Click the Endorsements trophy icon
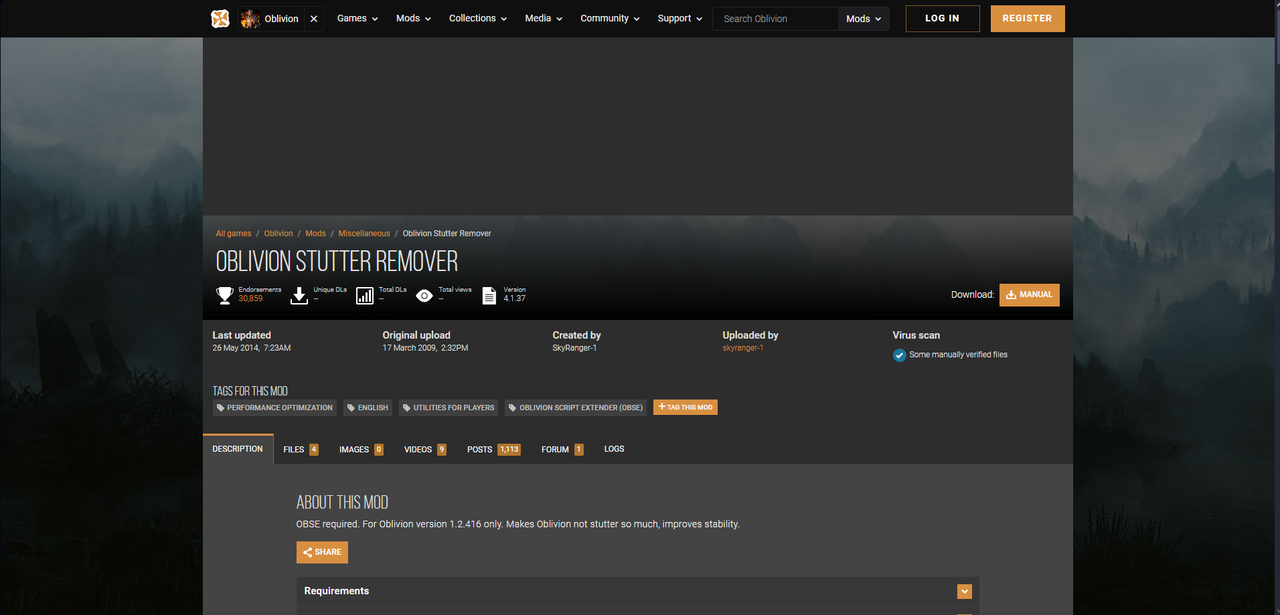Viewport: 1280px width, 615px height. pos(225,295)
